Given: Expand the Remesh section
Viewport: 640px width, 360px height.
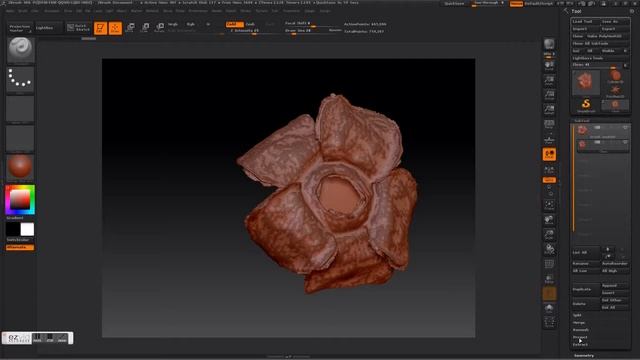Looking at the screenshot, I should tap(580, 330).
